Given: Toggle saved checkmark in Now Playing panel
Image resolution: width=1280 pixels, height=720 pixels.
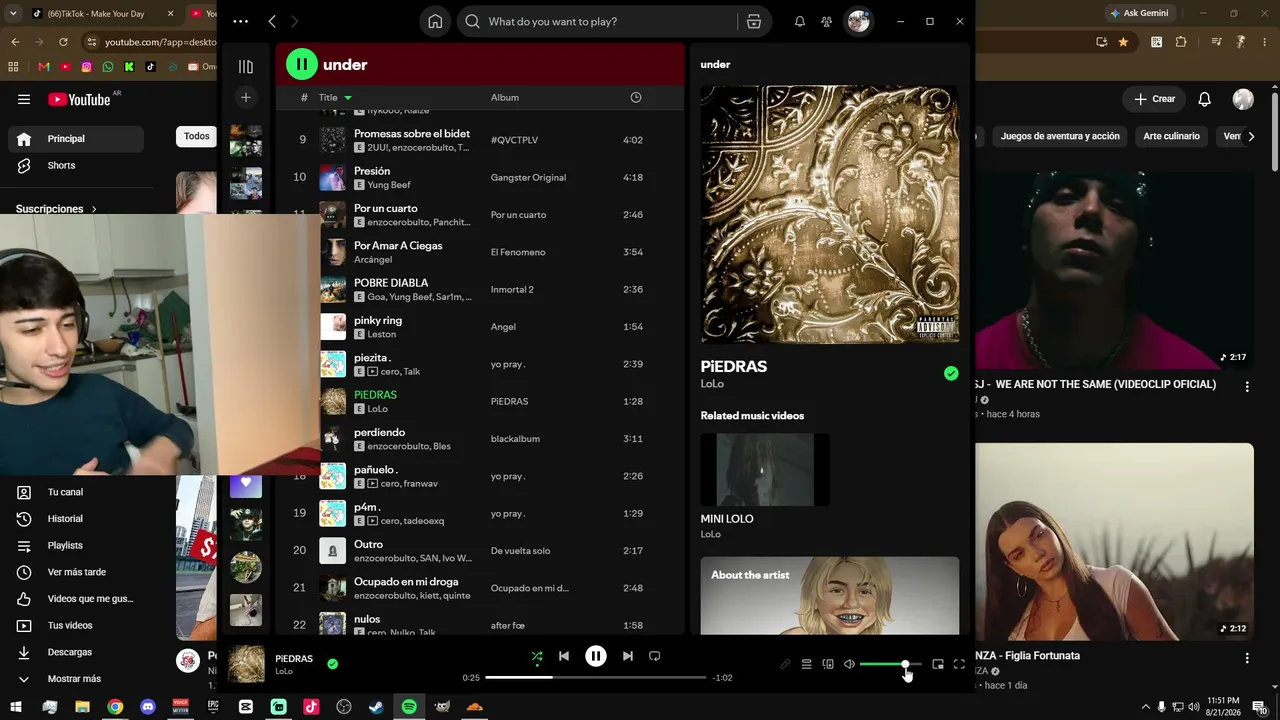Looking at the screenshot, I should [951, 373].
